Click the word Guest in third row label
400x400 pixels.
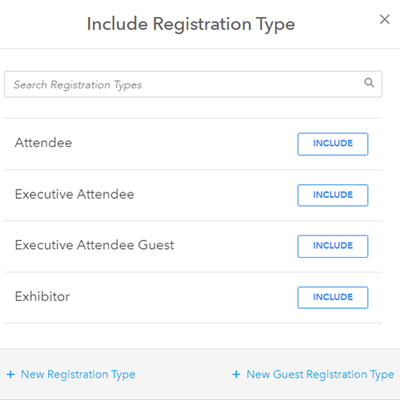(x=156, y=245)
